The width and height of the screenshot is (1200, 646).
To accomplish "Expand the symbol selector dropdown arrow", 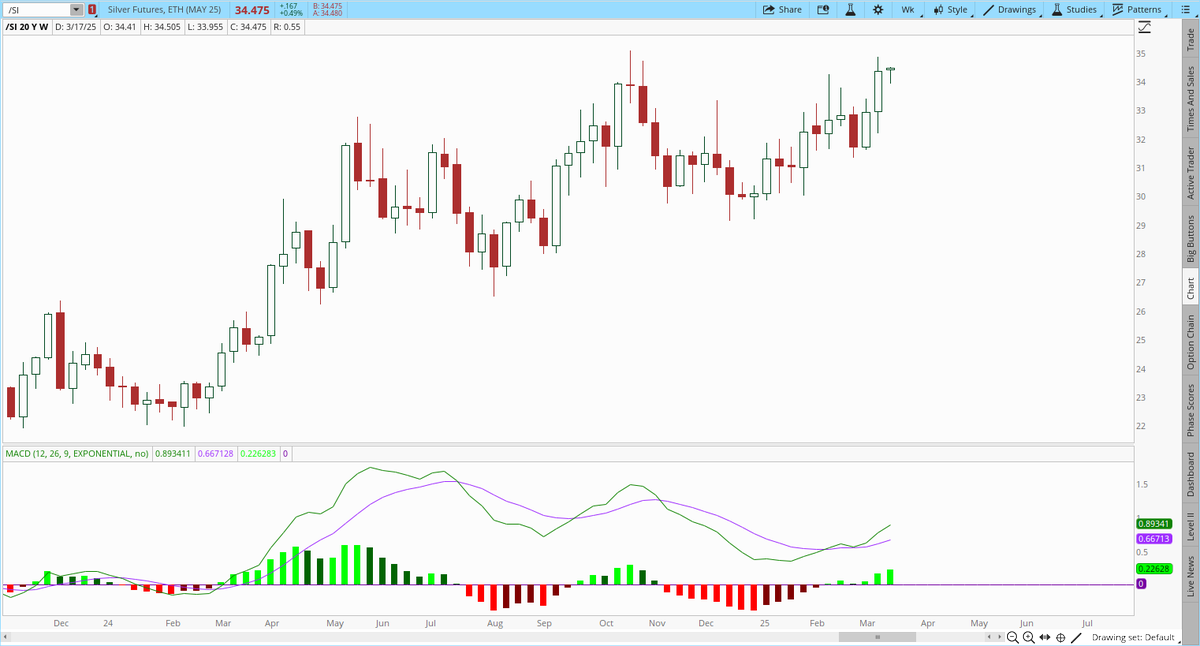I will [77, 9].
